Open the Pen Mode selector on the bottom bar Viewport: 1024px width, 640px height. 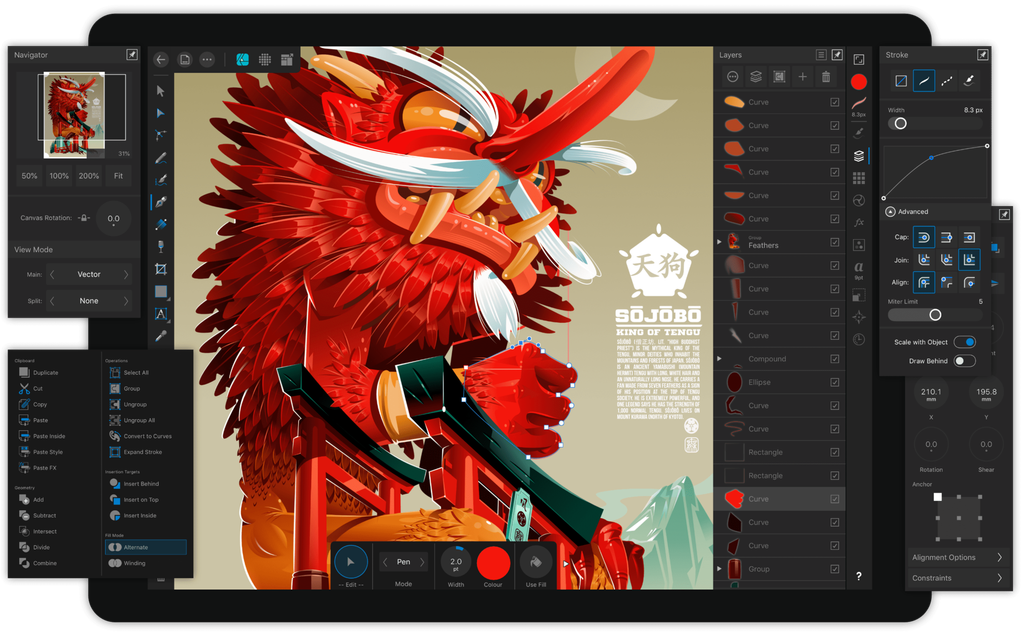coord(404,563)
